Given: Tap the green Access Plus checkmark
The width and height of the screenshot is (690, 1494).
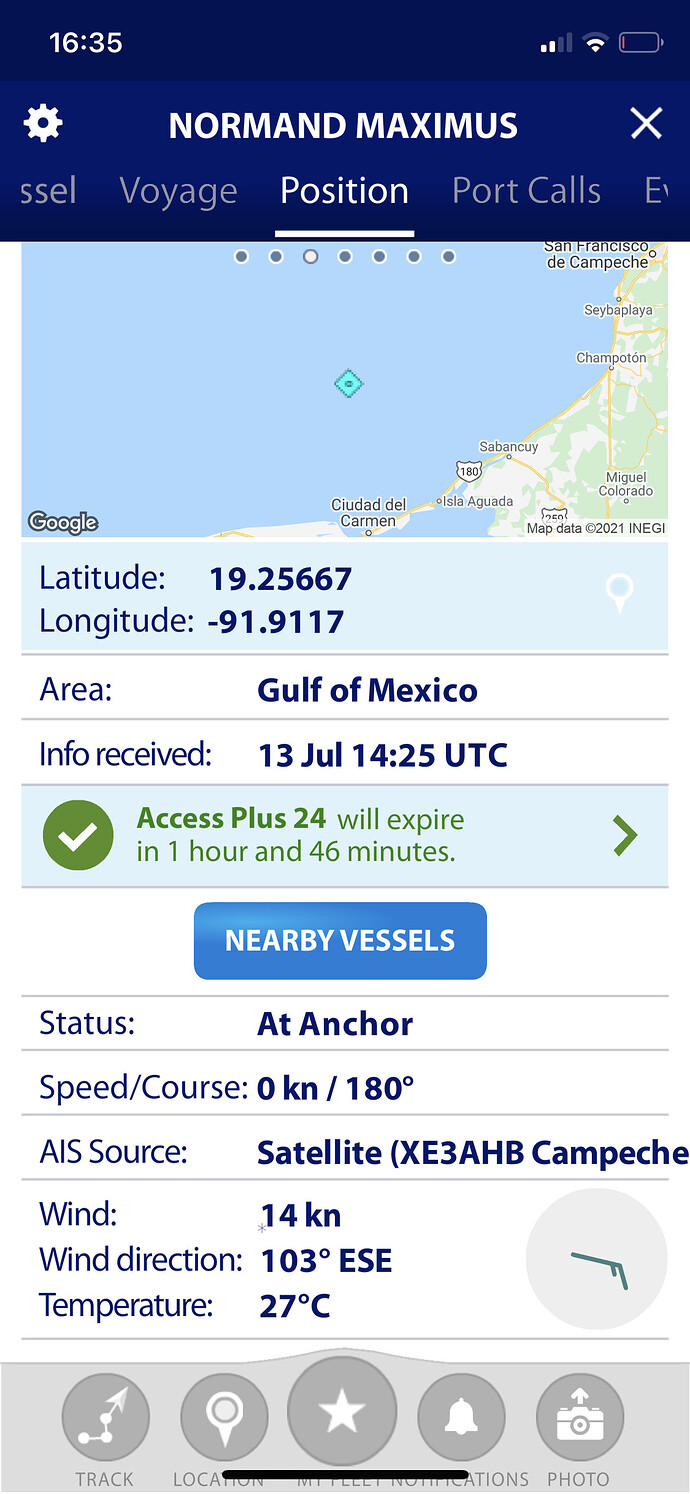Looking at the screenshot, I should pos(78,835).
